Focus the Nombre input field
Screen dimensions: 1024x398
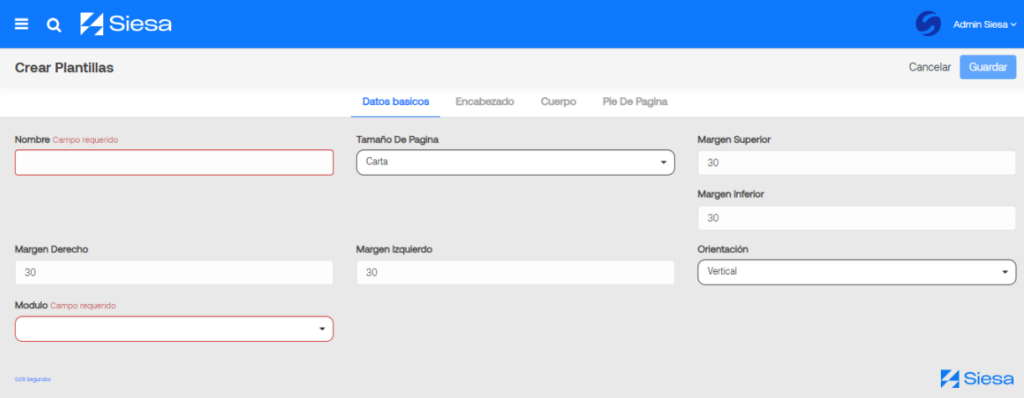[x=174, y=163]
